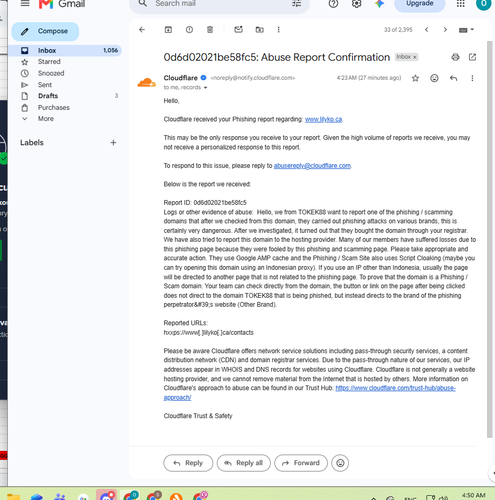This screenshot has height=500, width=495.
Task: Add an emoji reaction to message header
Action: [434, 78]
